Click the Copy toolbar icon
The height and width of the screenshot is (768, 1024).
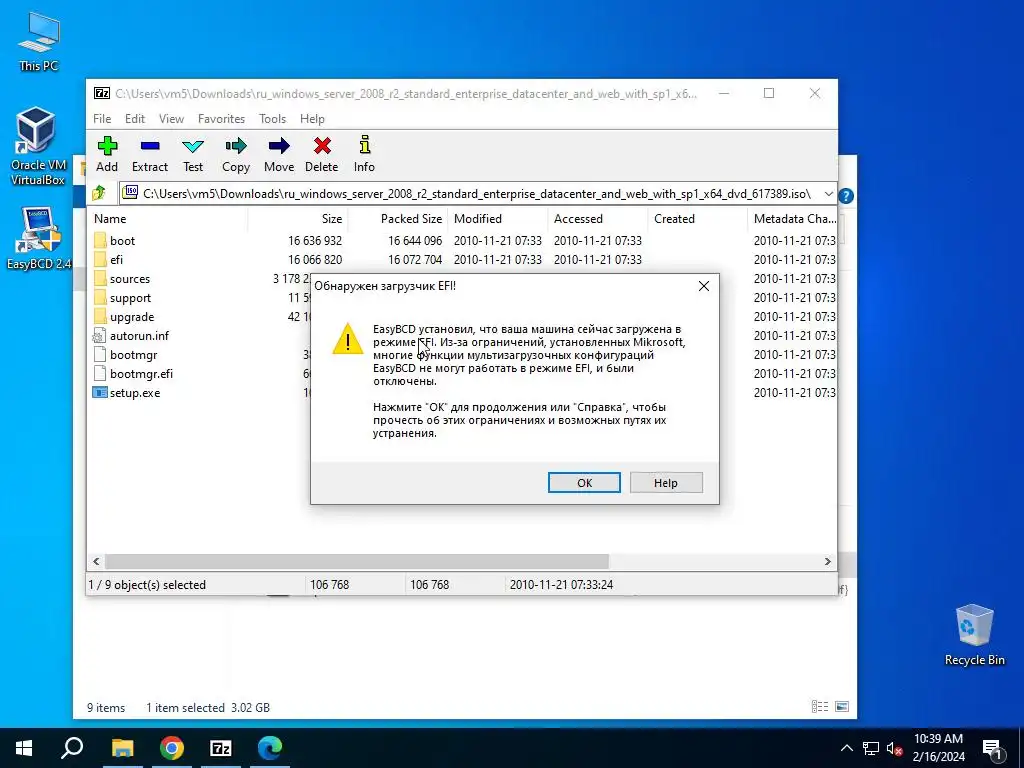point(236,146)
